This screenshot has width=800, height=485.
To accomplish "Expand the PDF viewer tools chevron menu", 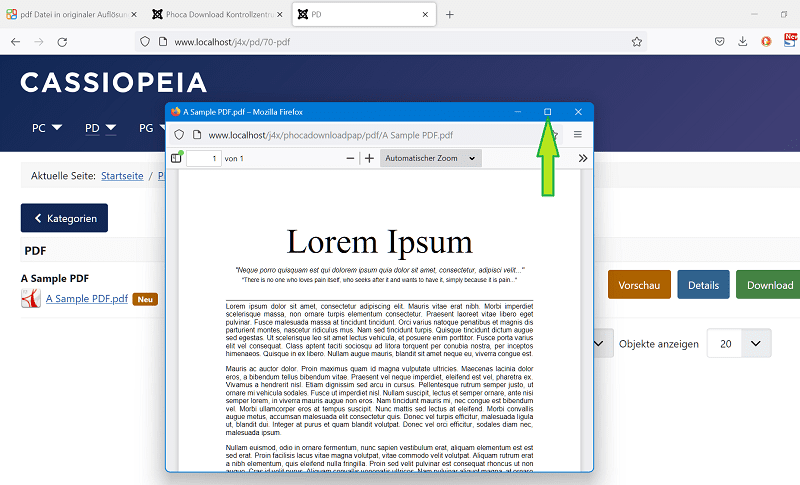I will [583, 158].
